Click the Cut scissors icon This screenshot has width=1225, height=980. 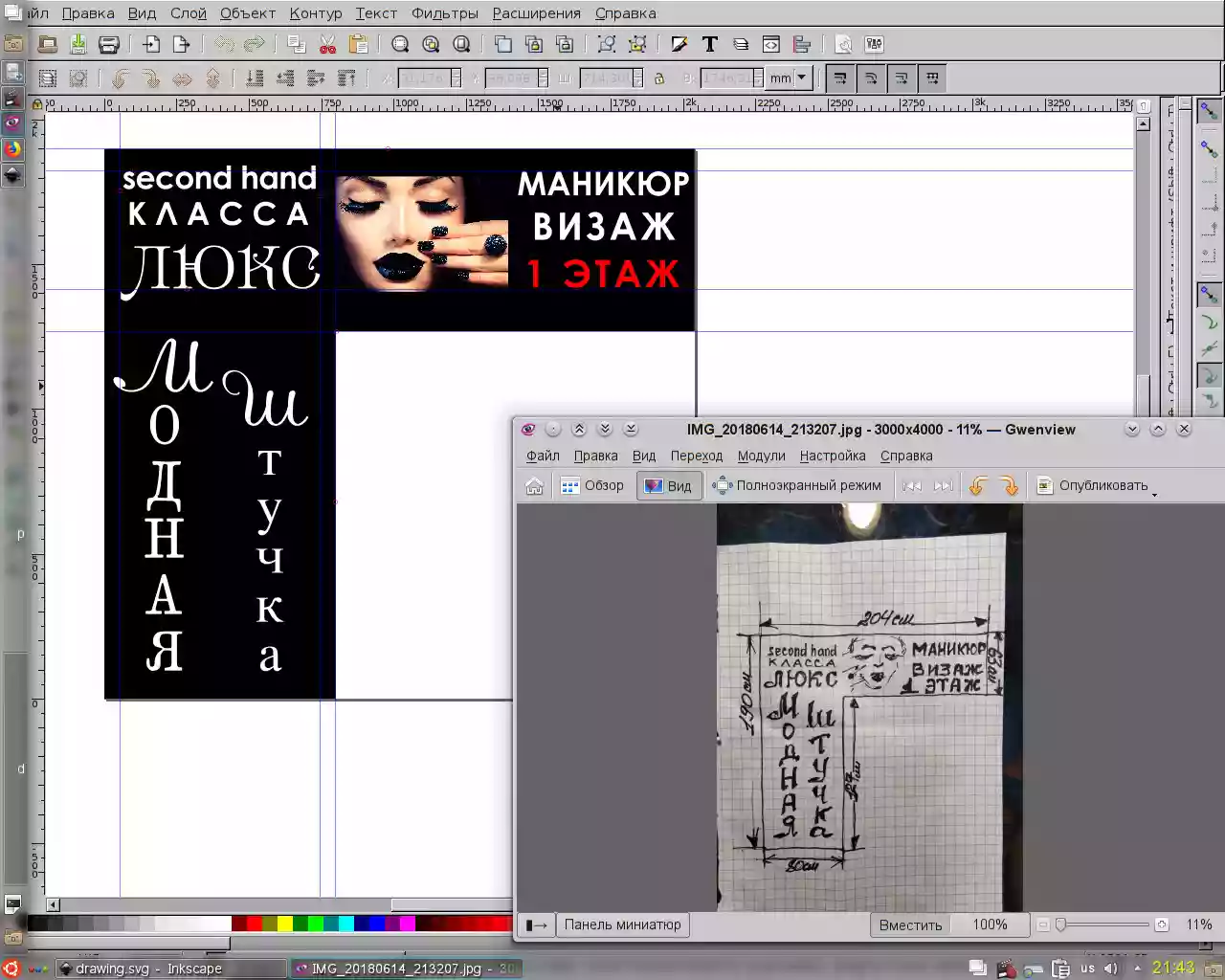click(327, 44)
